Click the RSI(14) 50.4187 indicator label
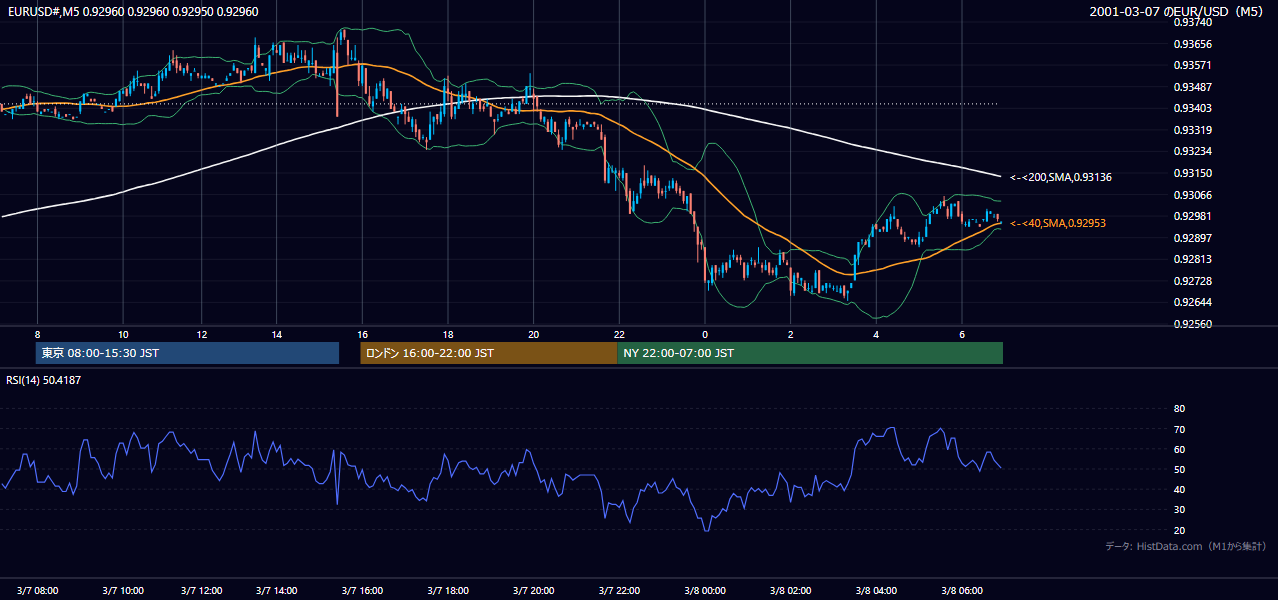 click(43, 380)
